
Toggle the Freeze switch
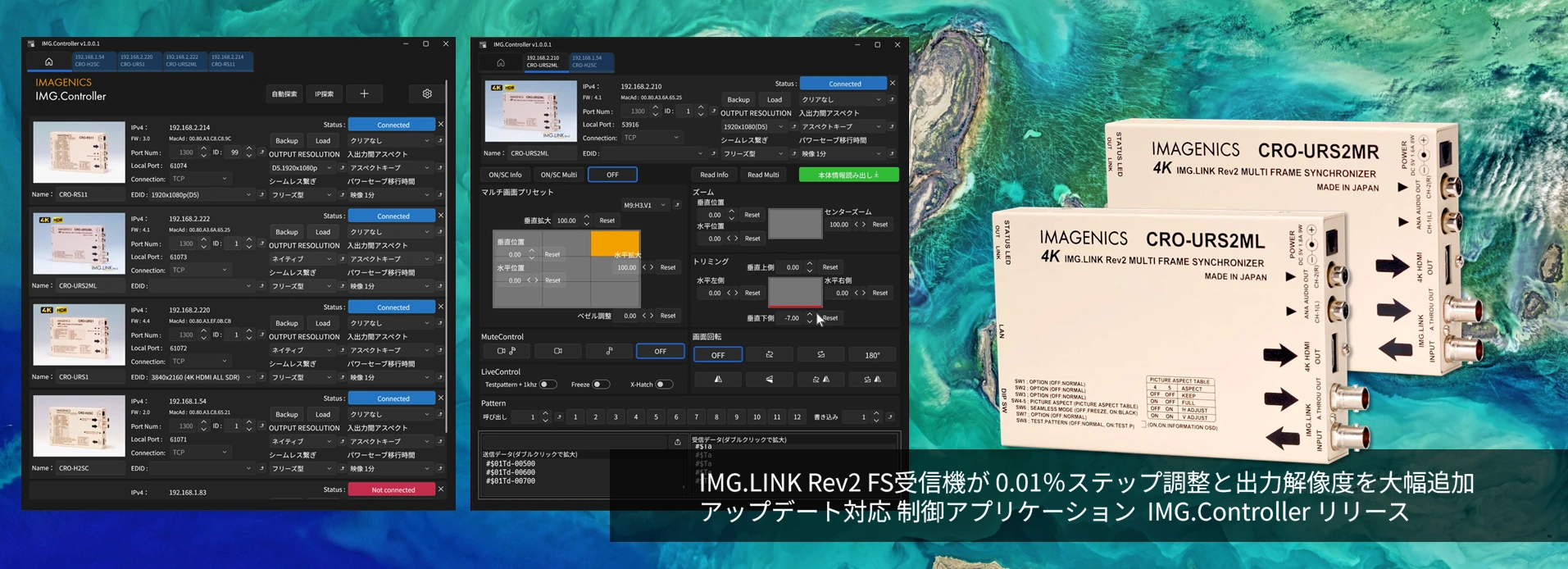coord(601,385)
